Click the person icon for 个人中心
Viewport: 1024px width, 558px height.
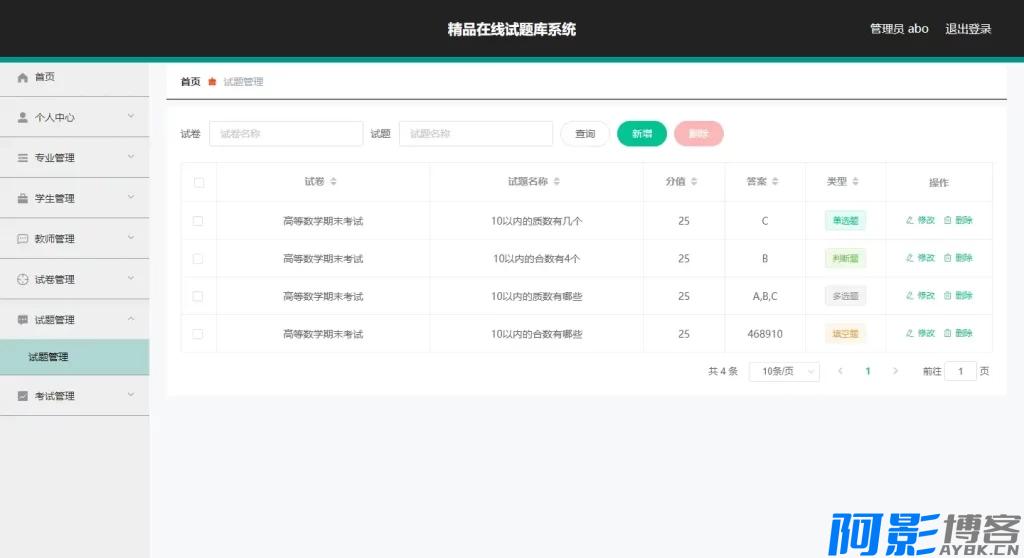pos(23,117)
